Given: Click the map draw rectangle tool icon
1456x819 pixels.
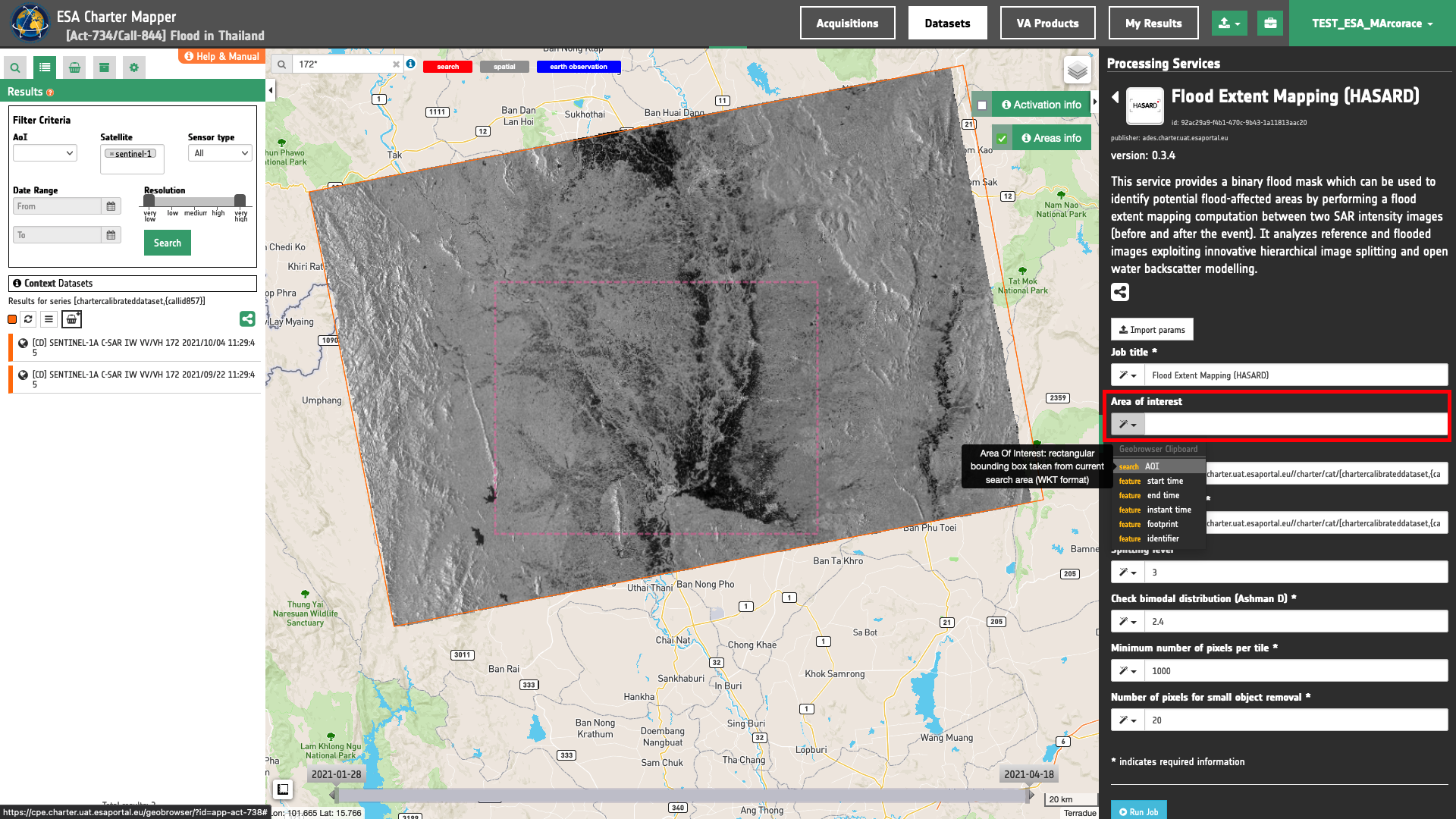Looking at the screenshot, I should click(283, 789).
